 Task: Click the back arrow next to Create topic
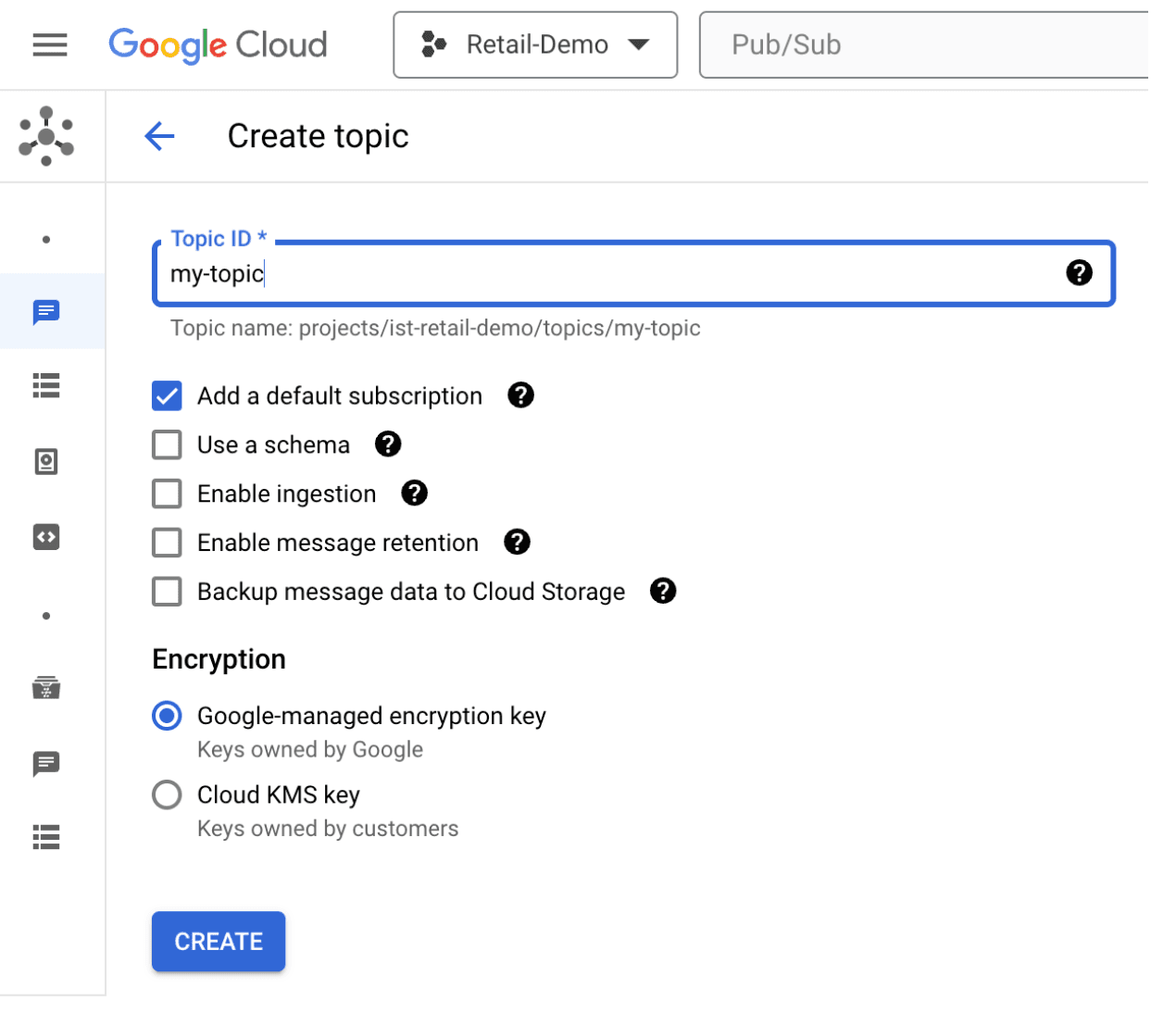coord(159,136)
